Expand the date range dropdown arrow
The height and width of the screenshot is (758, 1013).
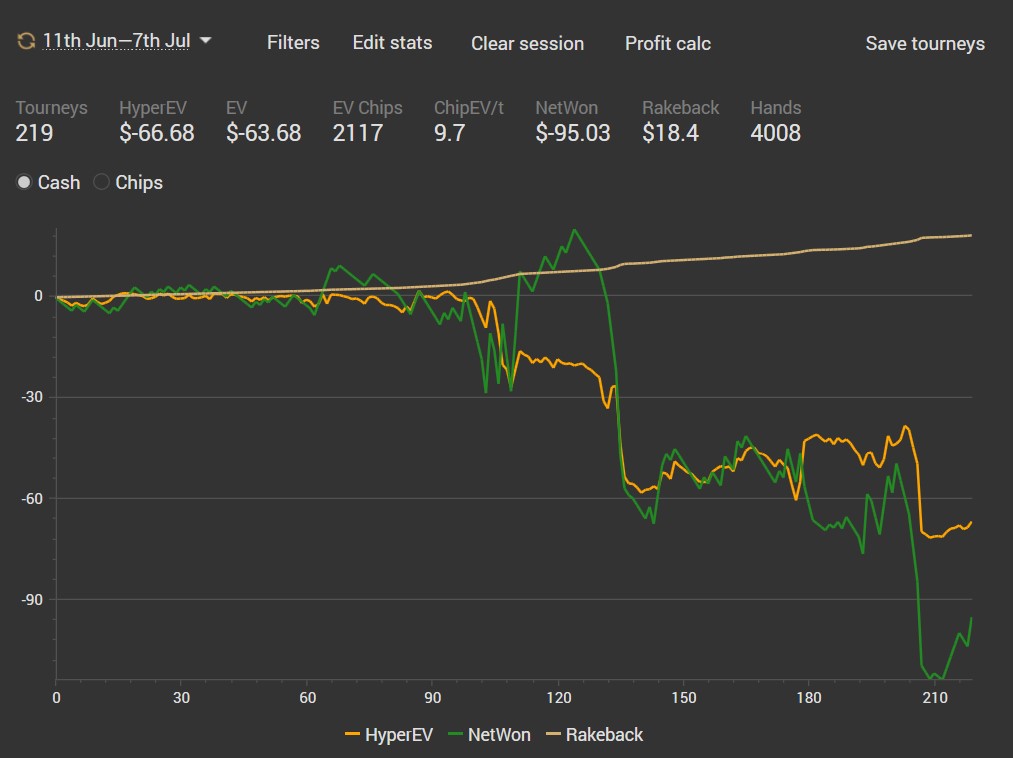click(205, 41)
